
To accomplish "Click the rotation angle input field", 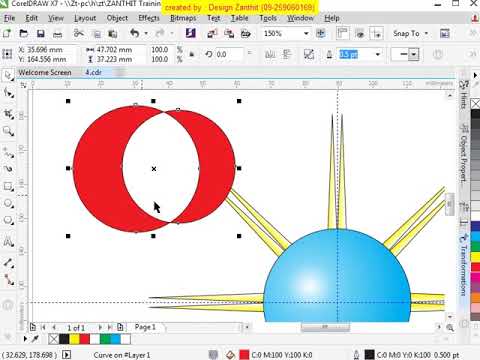I will pos(229,54).
